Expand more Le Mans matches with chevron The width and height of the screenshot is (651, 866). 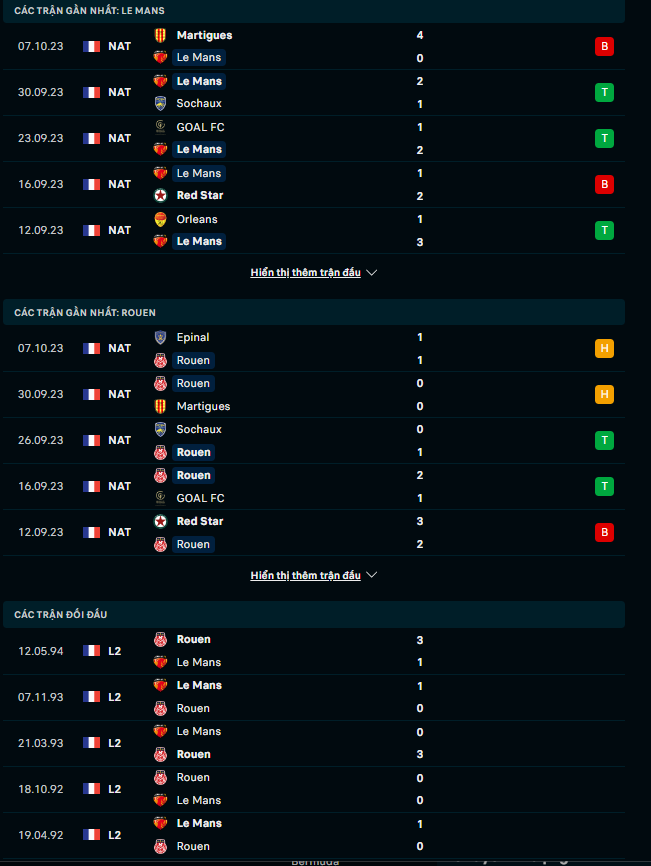point(372,272)
